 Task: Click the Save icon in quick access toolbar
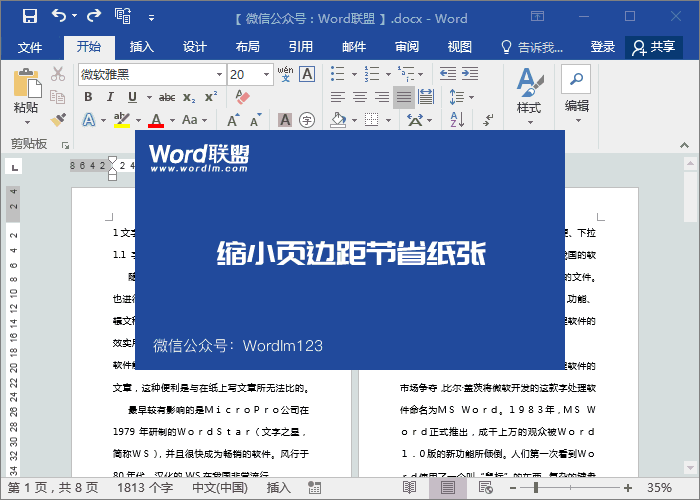point(30,17)
